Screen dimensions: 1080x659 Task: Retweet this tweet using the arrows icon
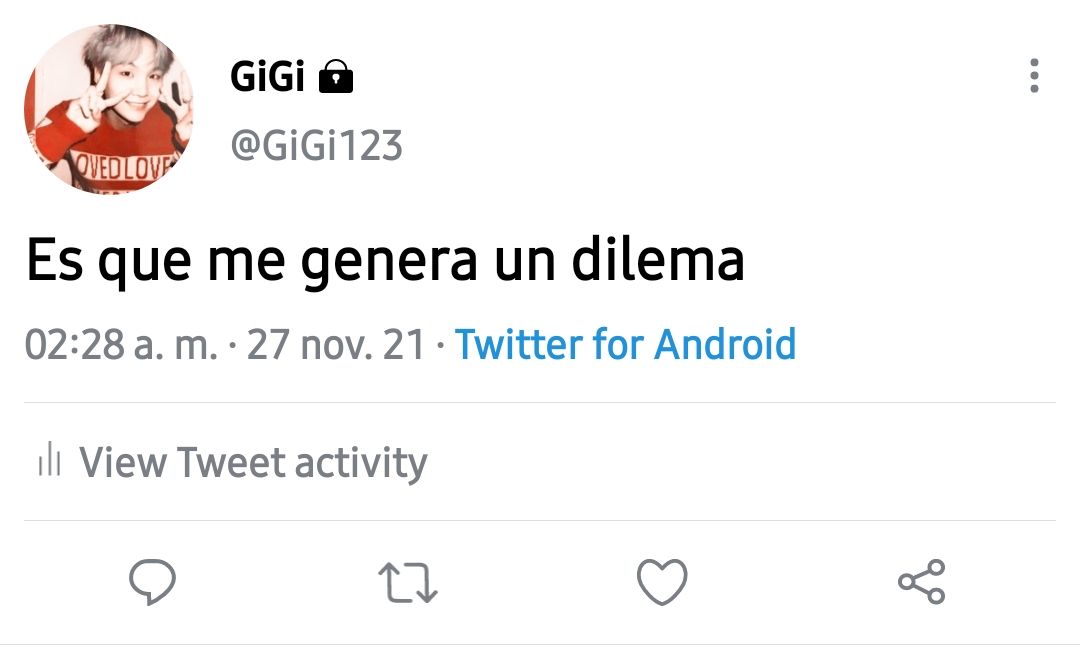click(408, 583)
